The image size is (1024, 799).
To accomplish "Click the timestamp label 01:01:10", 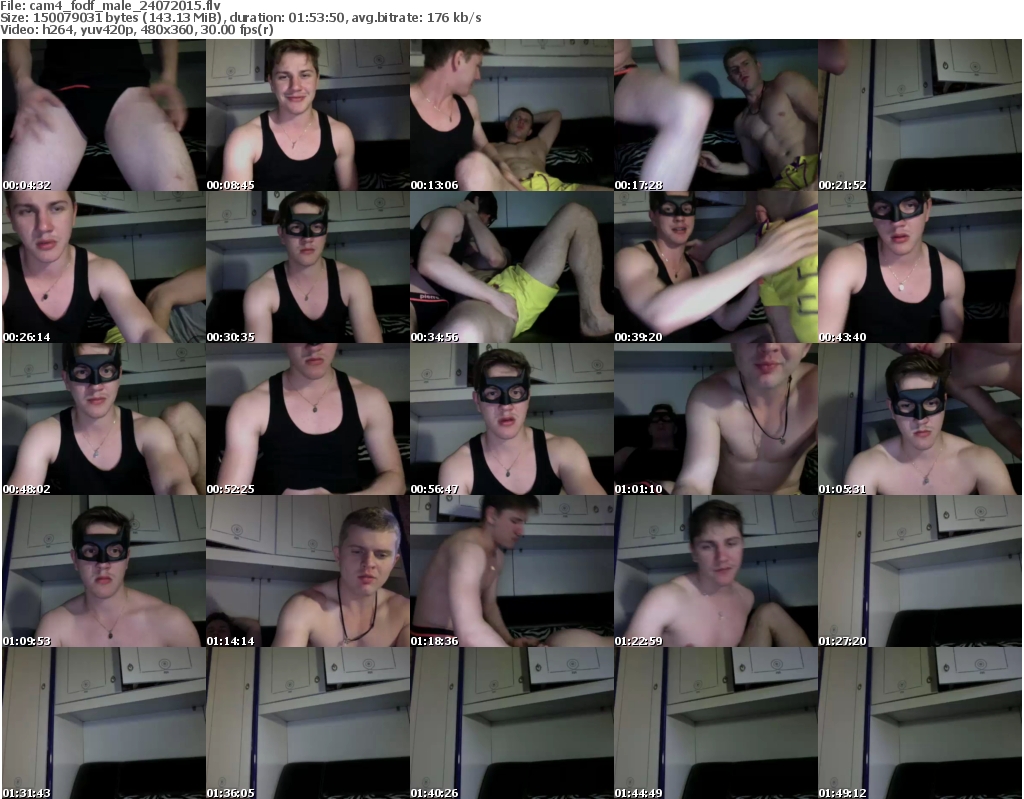I will [638, 489].
